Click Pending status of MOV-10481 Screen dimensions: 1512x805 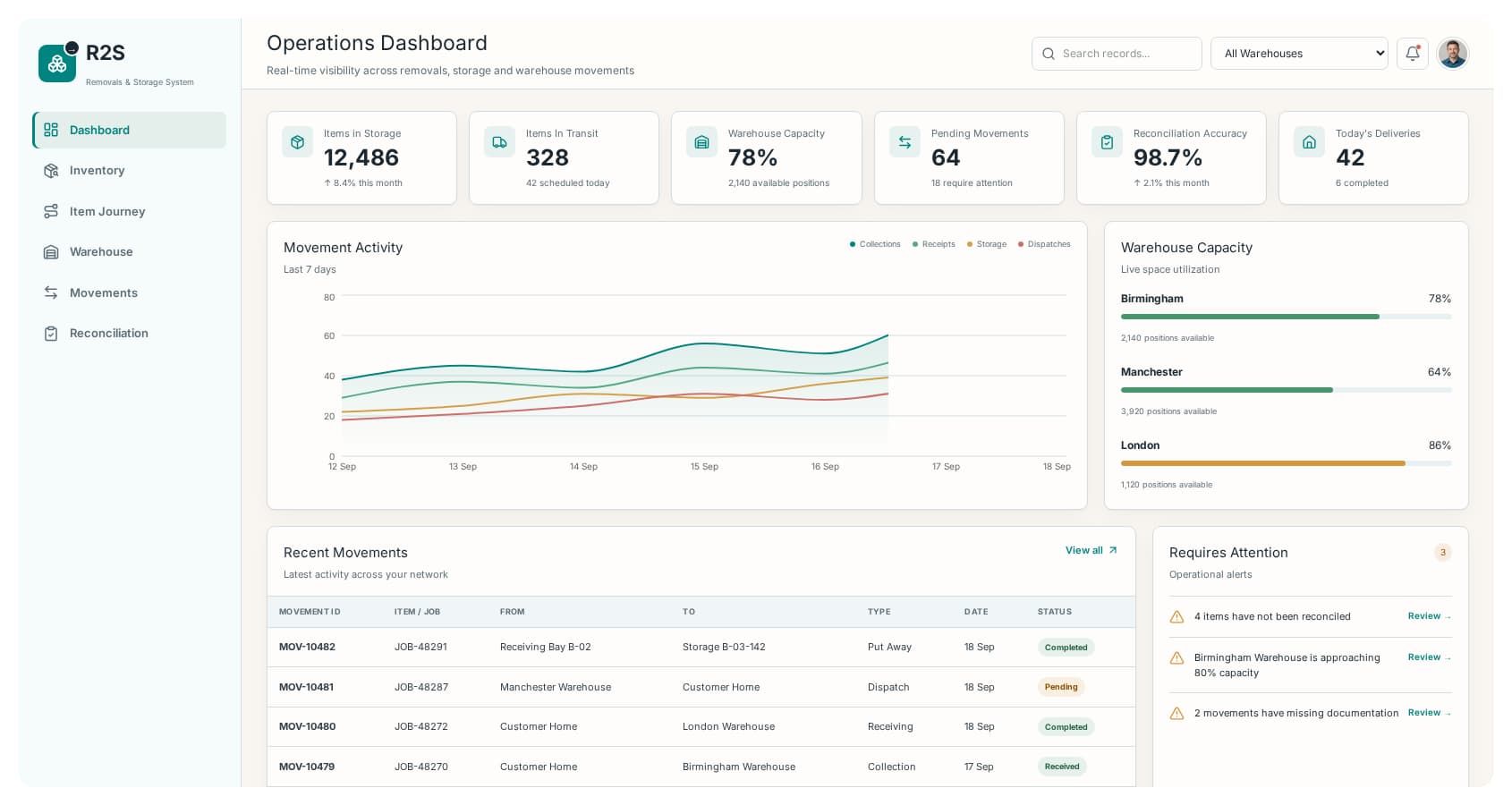tap(1061, 687)
